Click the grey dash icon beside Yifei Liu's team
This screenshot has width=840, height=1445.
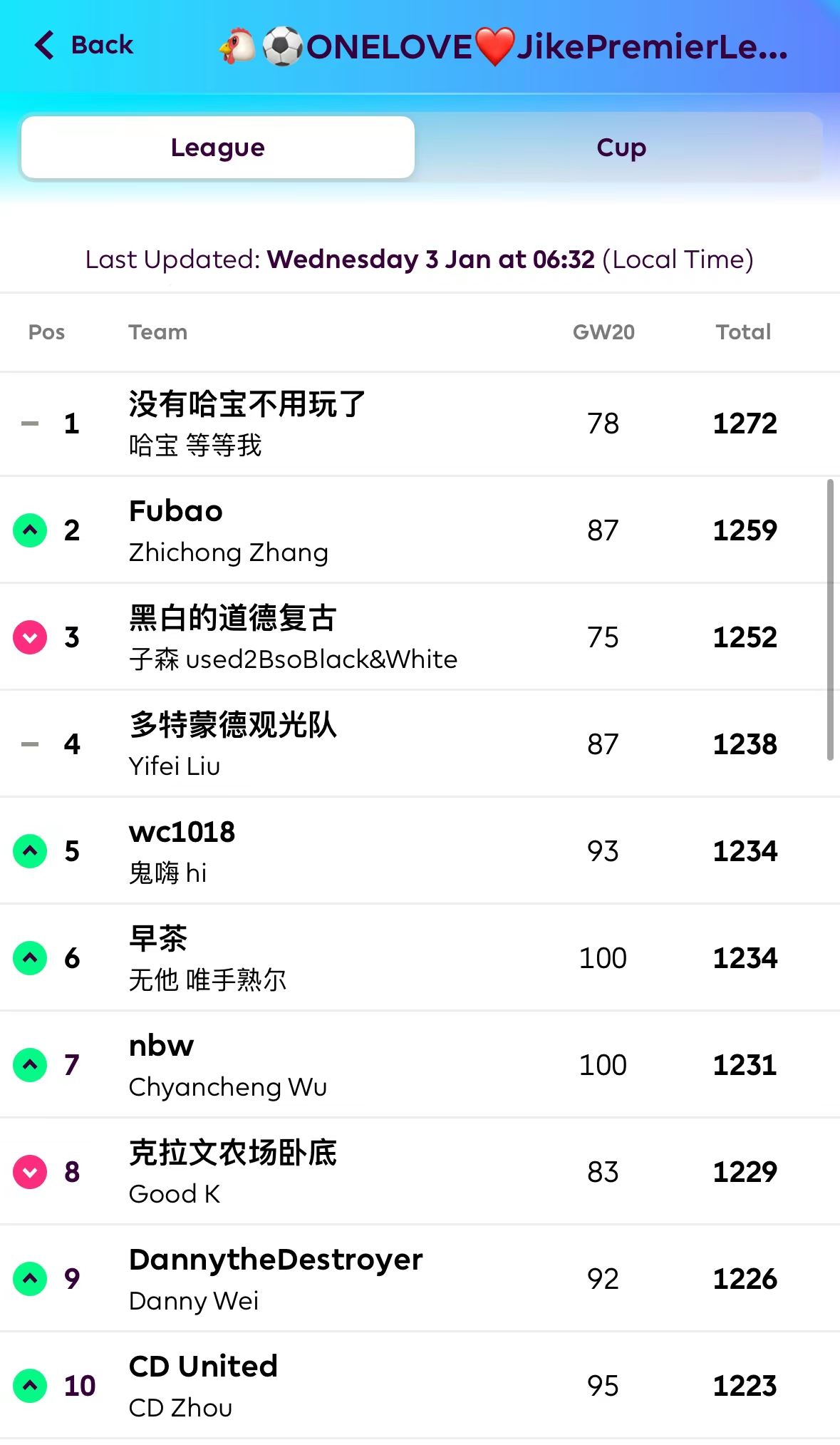pos(30,744)
